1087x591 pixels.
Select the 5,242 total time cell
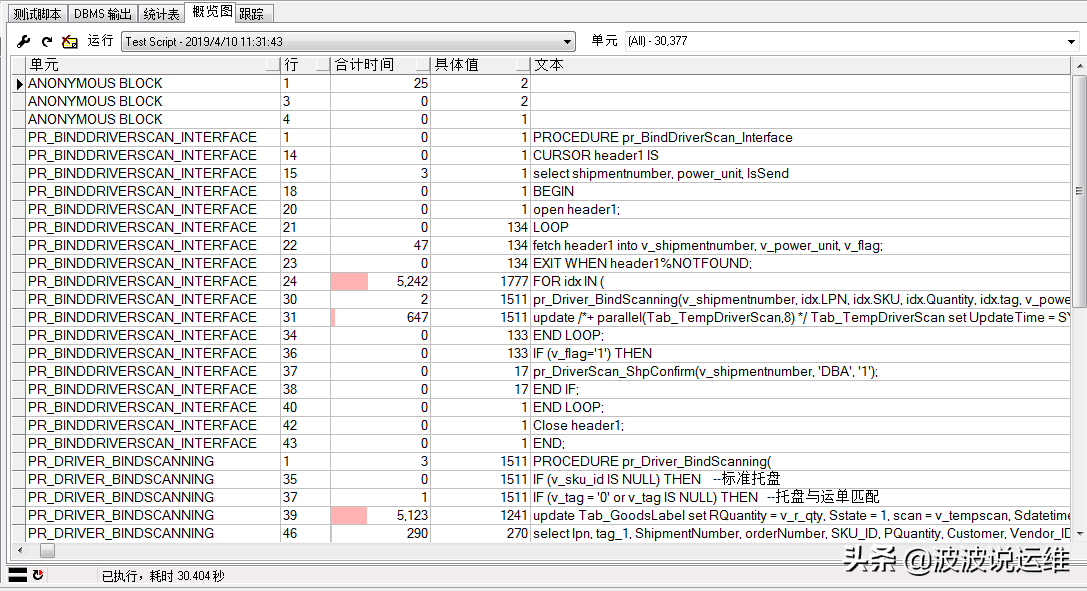[380, 281]
